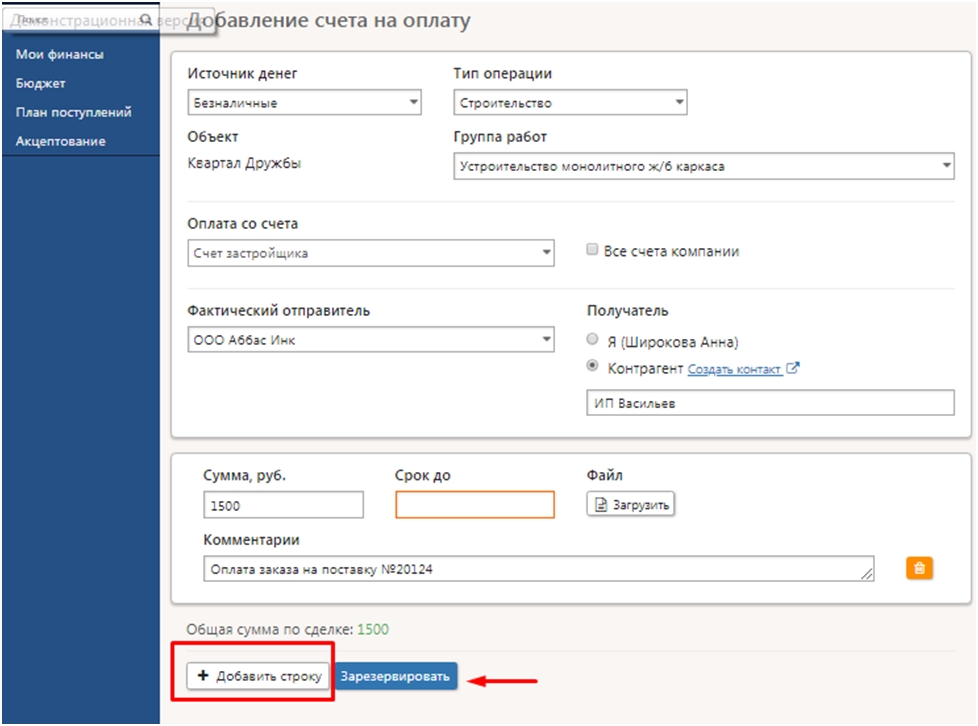
Task: Open План поступлений in sidebar
Action: [74, 113]
